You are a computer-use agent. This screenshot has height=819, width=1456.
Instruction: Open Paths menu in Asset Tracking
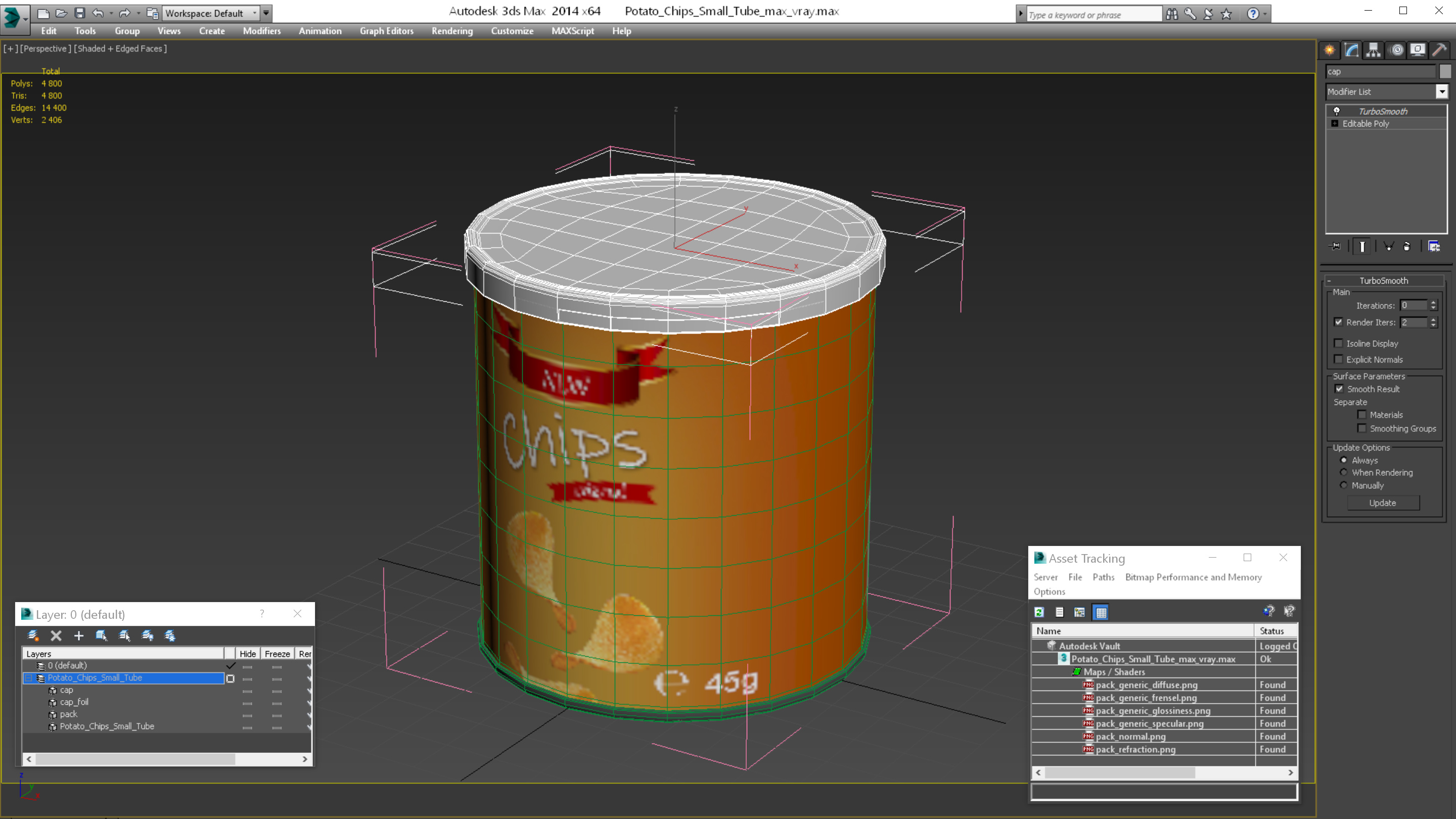(x=1103, y=577)
